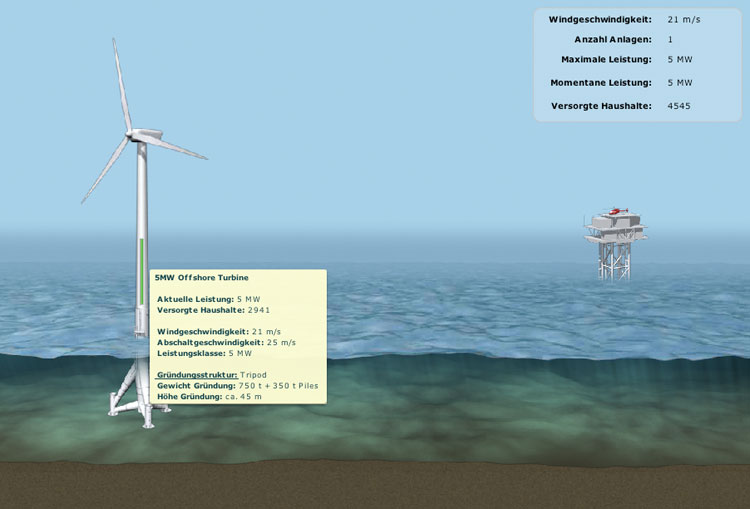Click the Abschaltgeschwindigkeit line in tooltip
This screenshot has width=750, height=509.
click(226, 342)
